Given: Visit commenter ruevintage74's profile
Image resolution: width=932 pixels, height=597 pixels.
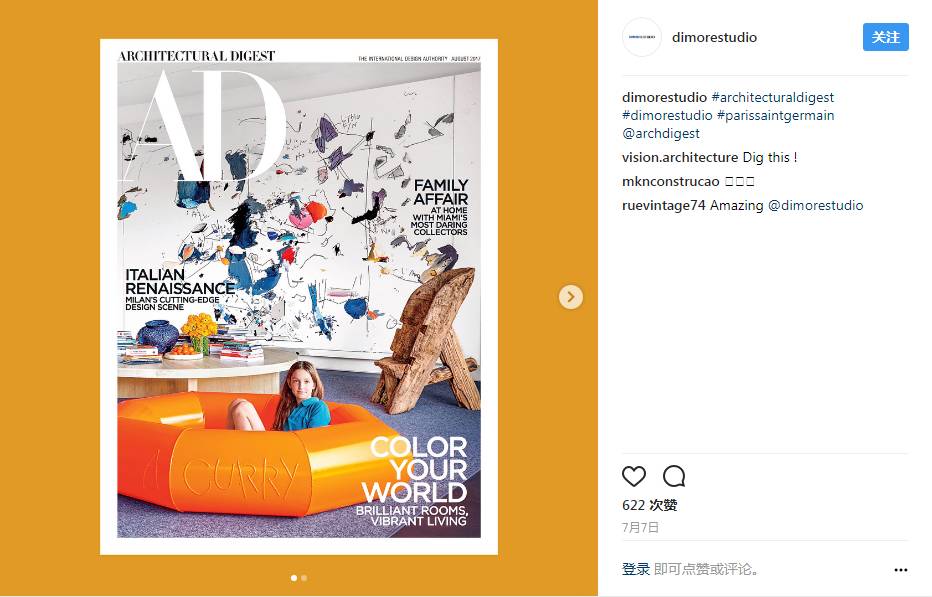Looking at the screenshot, I should point(663,206).
